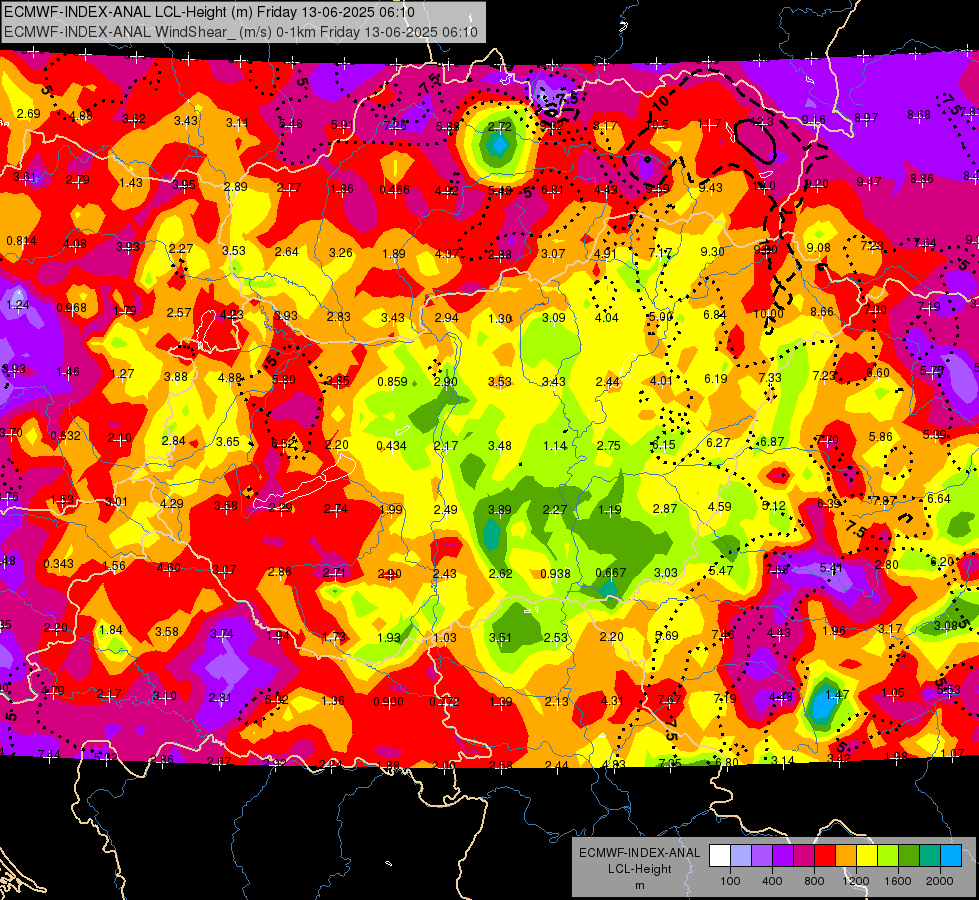Click the 800 label on the legend scale
The width and height of the screenshot is (979, 900).
[x=814, y=881]
